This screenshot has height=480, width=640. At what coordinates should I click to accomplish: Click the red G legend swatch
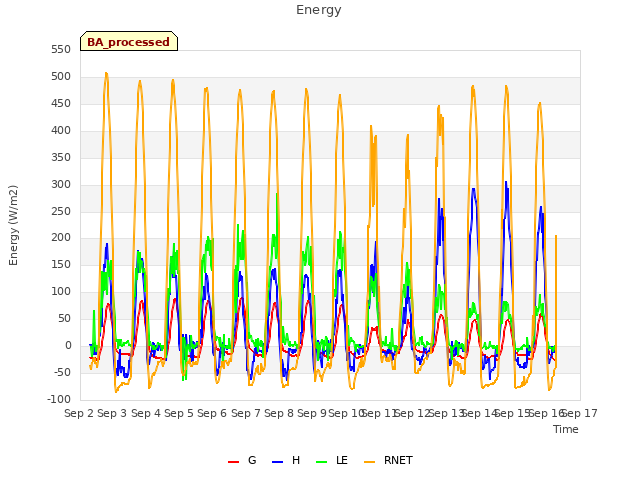(233, 462)
